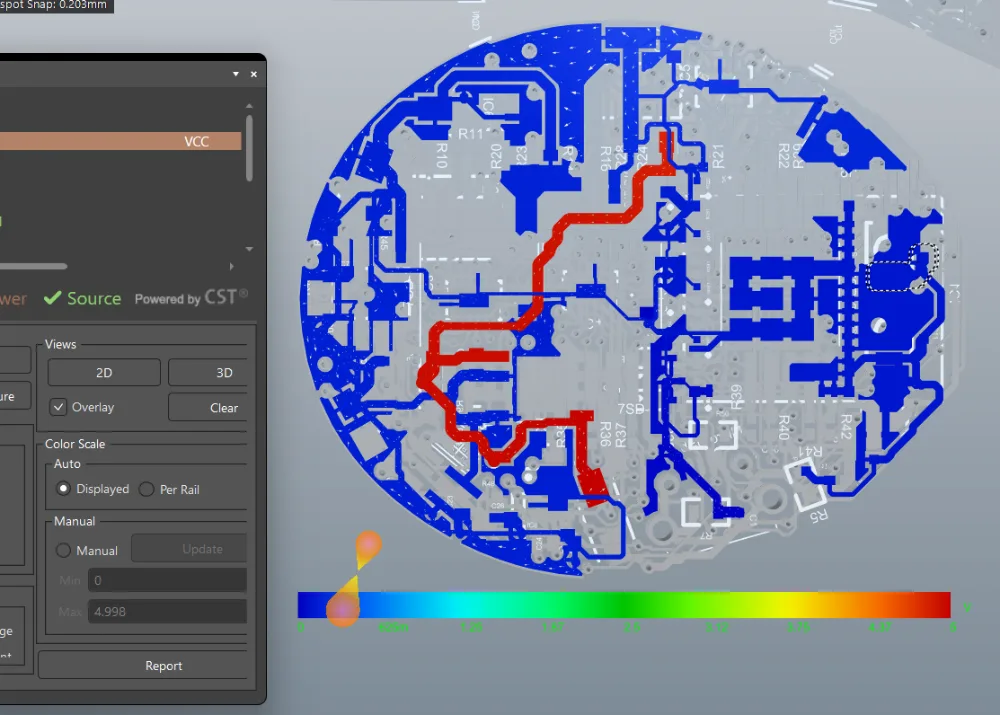Open the panel options dropdown arrow
The image size is (1000, 715).
(x=236, y=74)
